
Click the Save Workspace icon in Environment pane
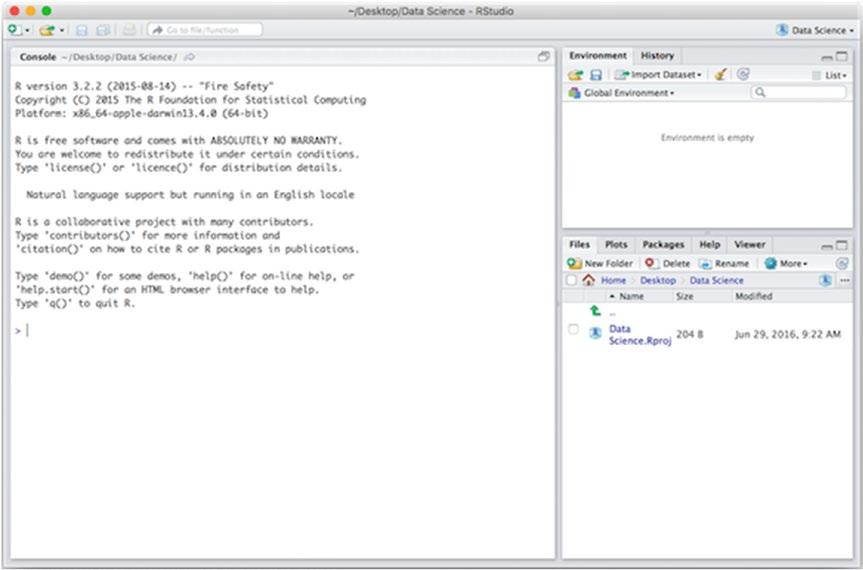[596, 75]
